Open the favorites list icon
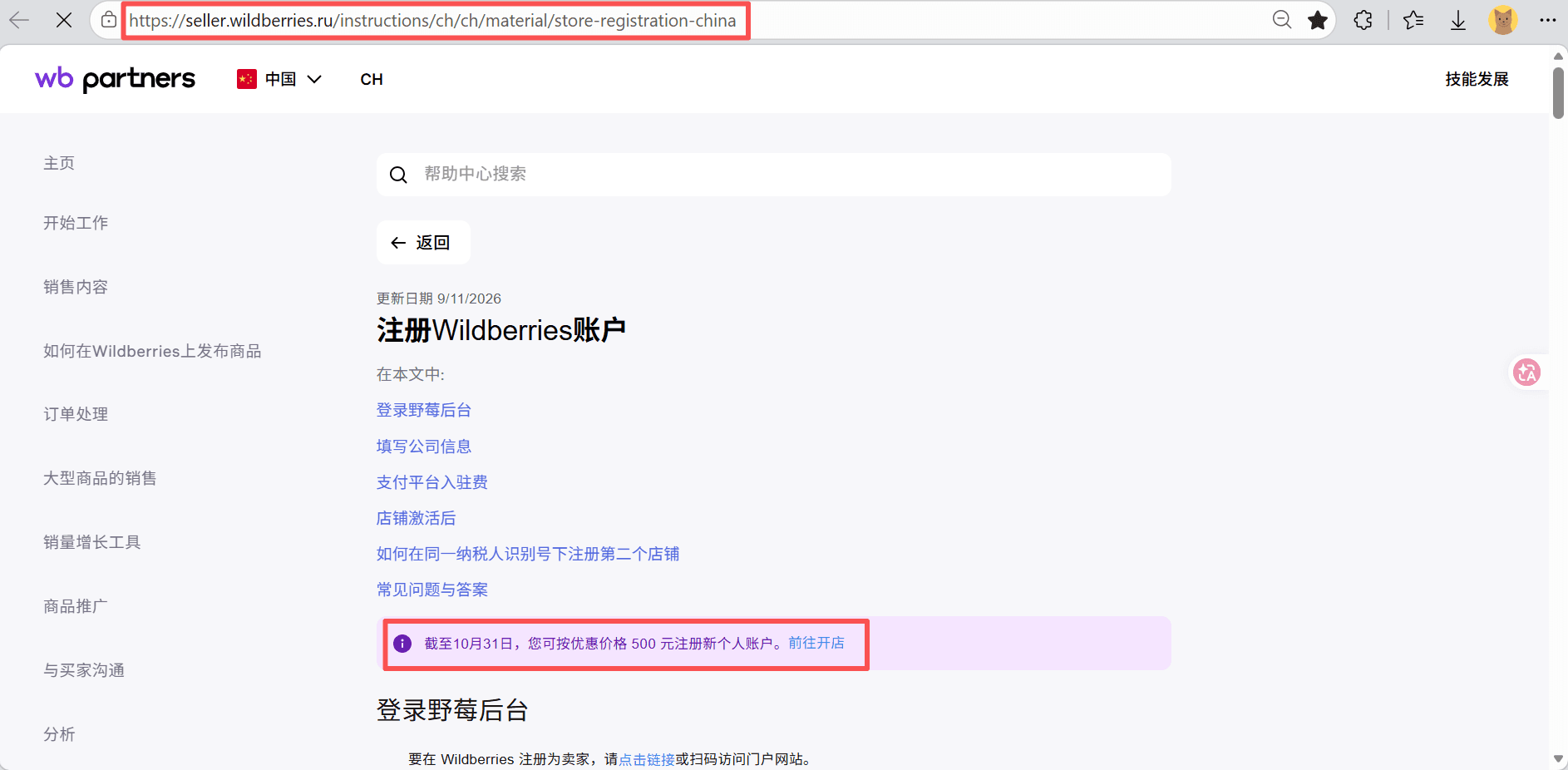1568x770 pixels. (x=1413, y=20)
